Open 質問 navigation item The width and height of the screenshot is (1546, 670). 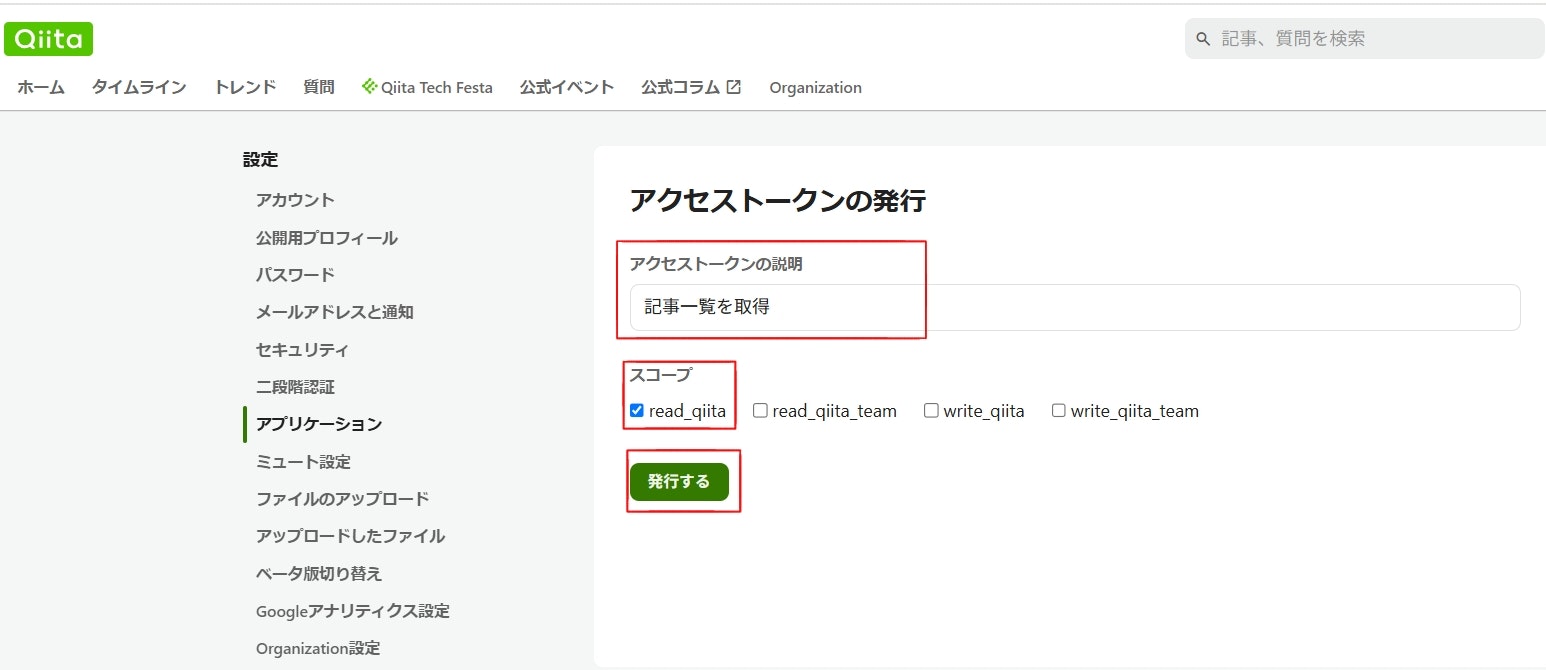(319, 87)
